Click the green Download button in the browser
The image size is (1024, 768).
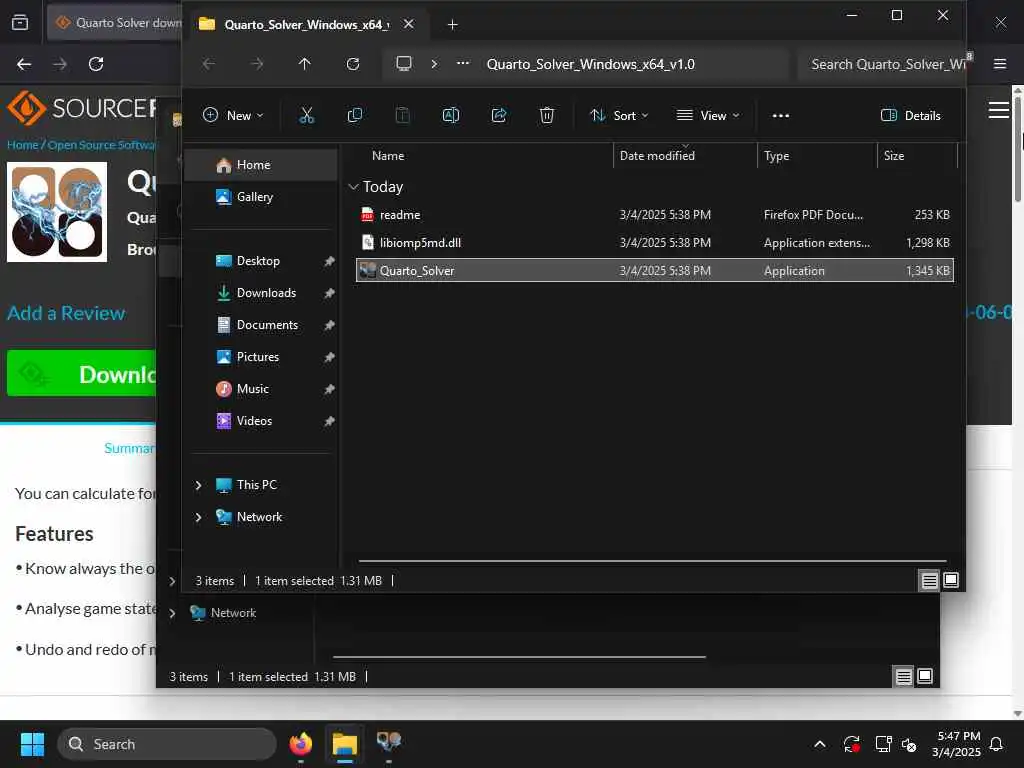[82, 374]
